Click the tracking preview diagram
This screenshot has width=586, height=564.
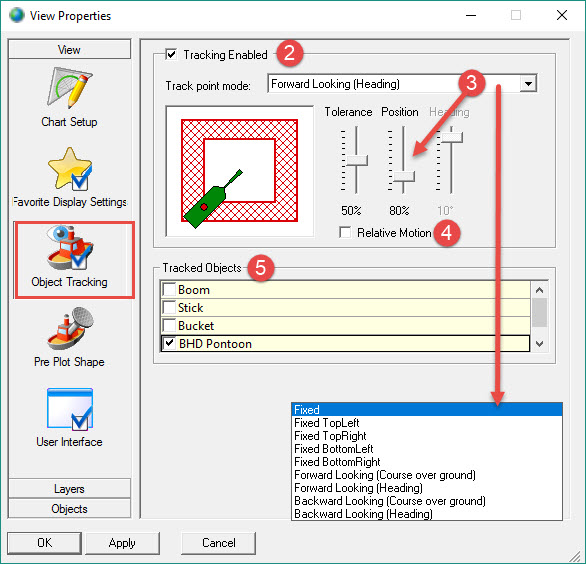click(x=240, y=171)
